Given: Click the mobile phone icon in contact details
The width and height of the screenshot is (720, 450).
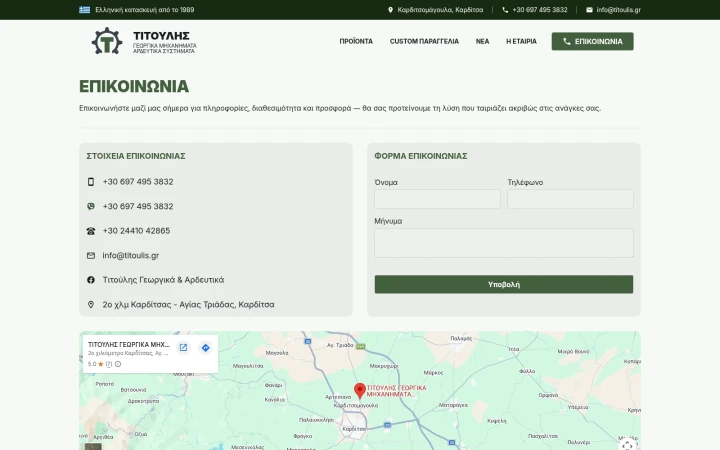Looking at the screenshot, I should 91,182.
